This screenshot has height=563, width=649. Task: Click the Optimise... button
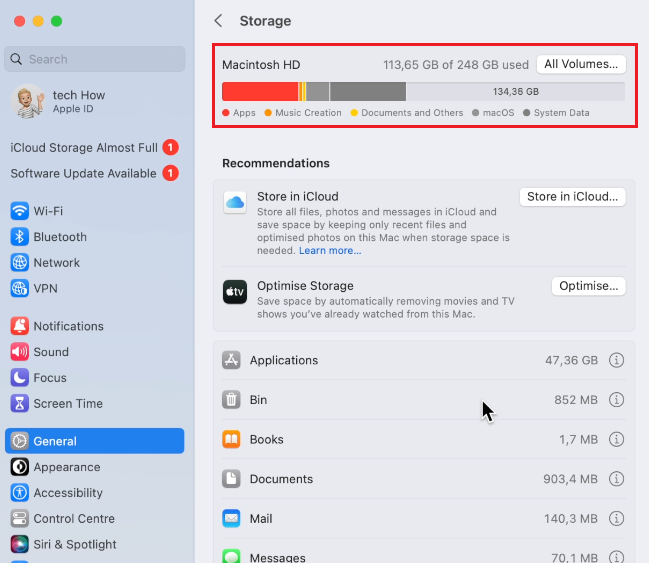tap(589, 286)
